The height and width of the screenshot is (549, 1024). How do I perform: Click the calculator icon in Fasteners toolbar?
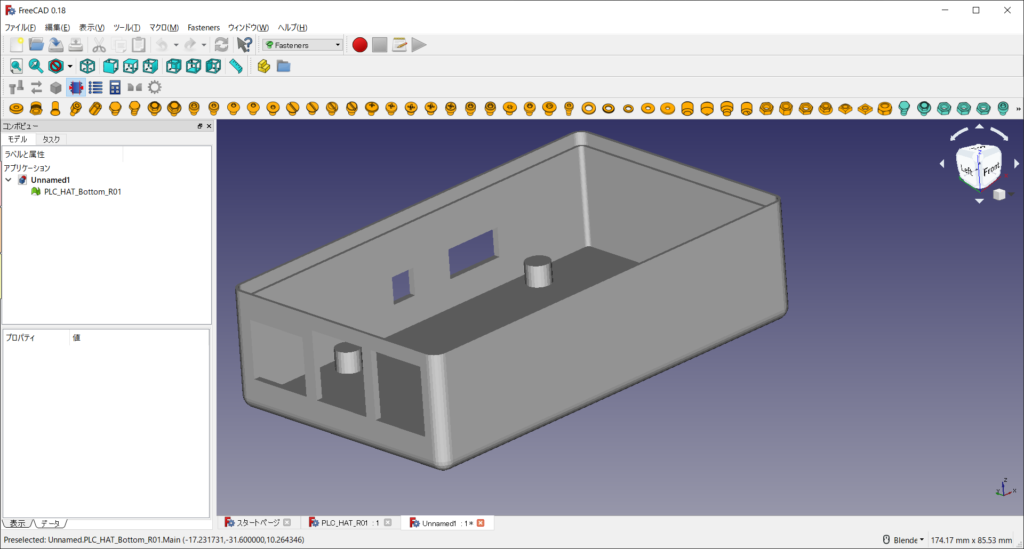115,87
